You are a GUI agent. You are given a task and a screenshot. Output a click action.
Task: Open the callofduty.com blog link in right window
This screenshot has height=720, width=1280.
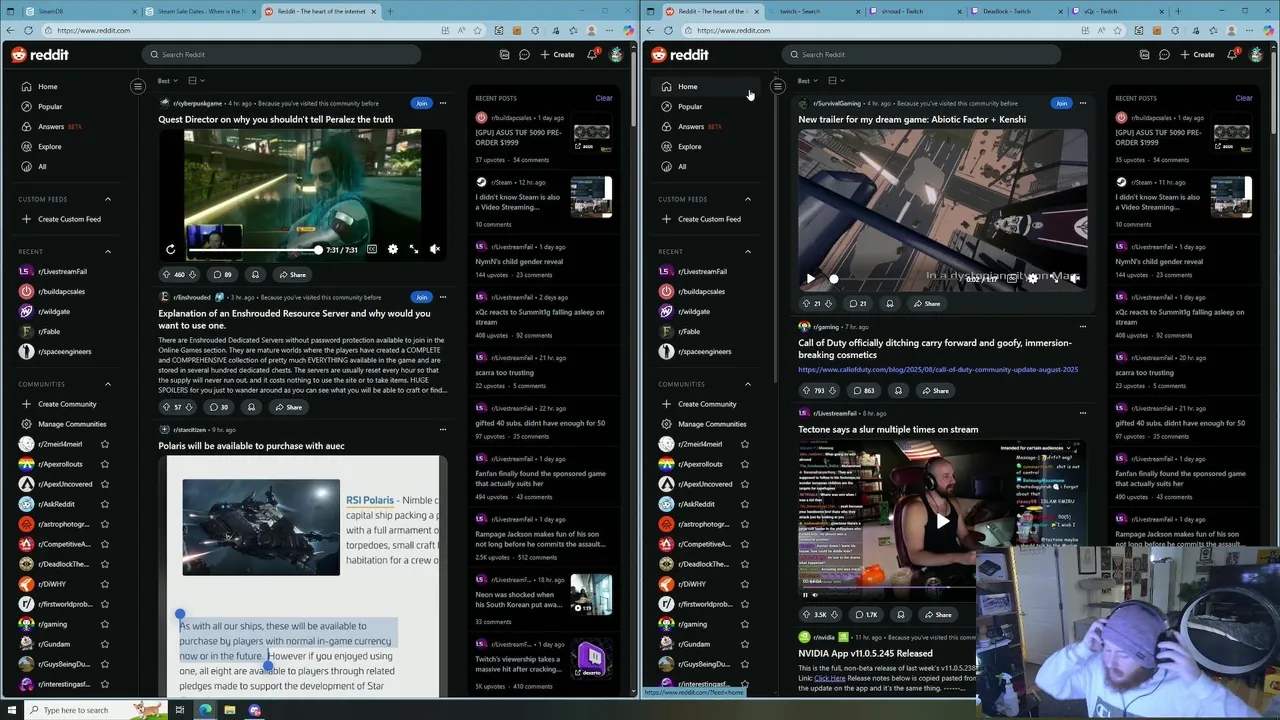point(938,369)
